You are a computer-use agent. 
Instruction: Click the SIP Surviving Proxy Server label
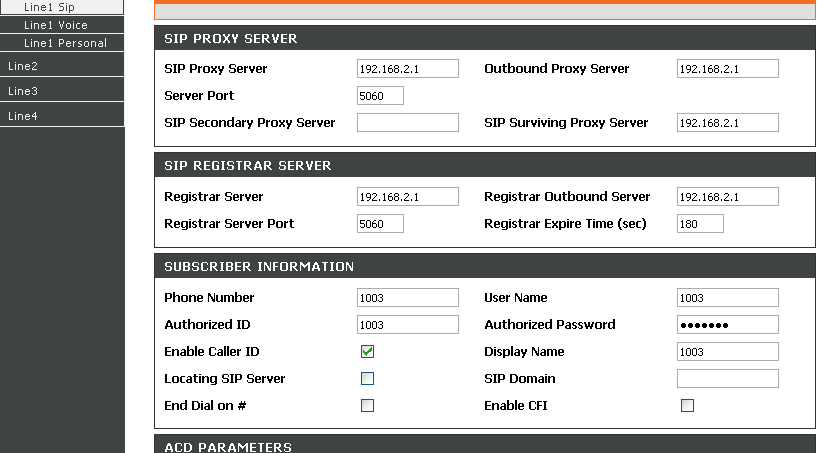pos(566,123)
